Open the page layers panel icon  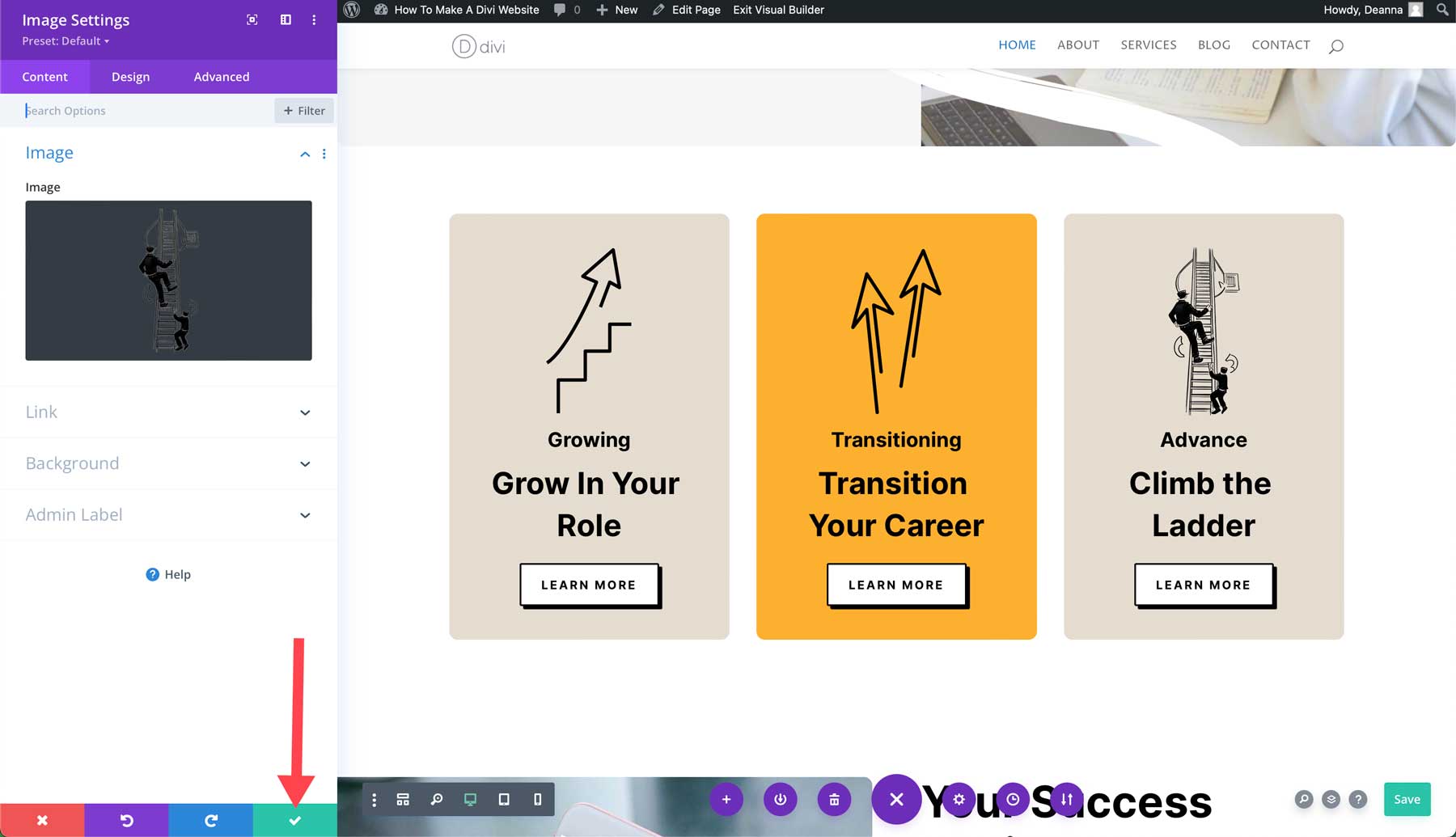(1331, 799)
